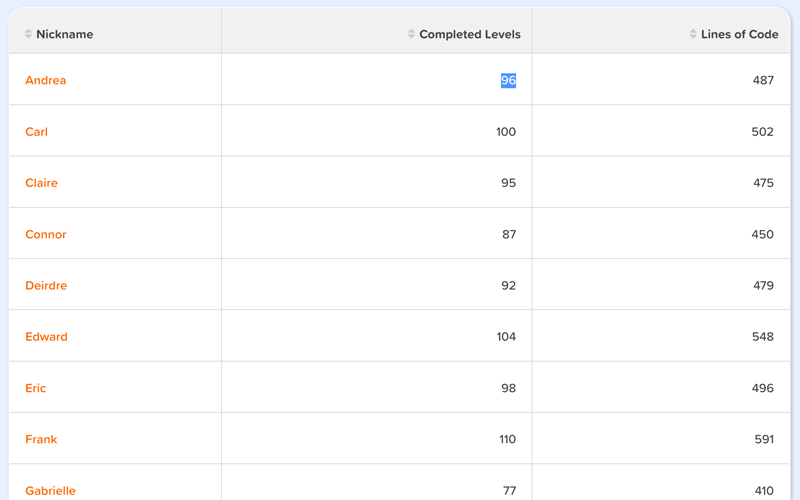Screen dimensions: 800x500
Task: Click the Nickname column header text
Action: (64, 34)
